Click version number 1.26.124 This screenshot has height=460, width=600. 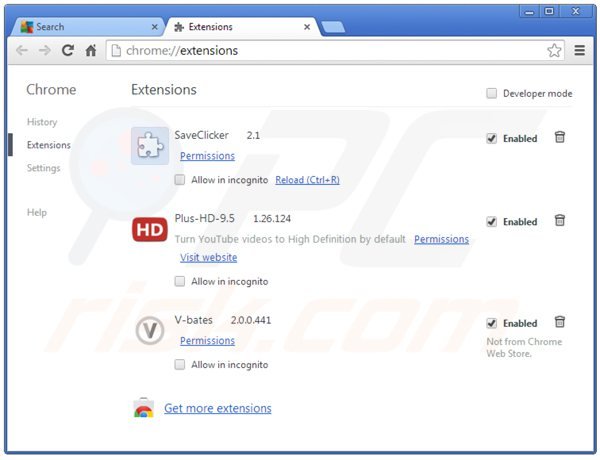272,219
